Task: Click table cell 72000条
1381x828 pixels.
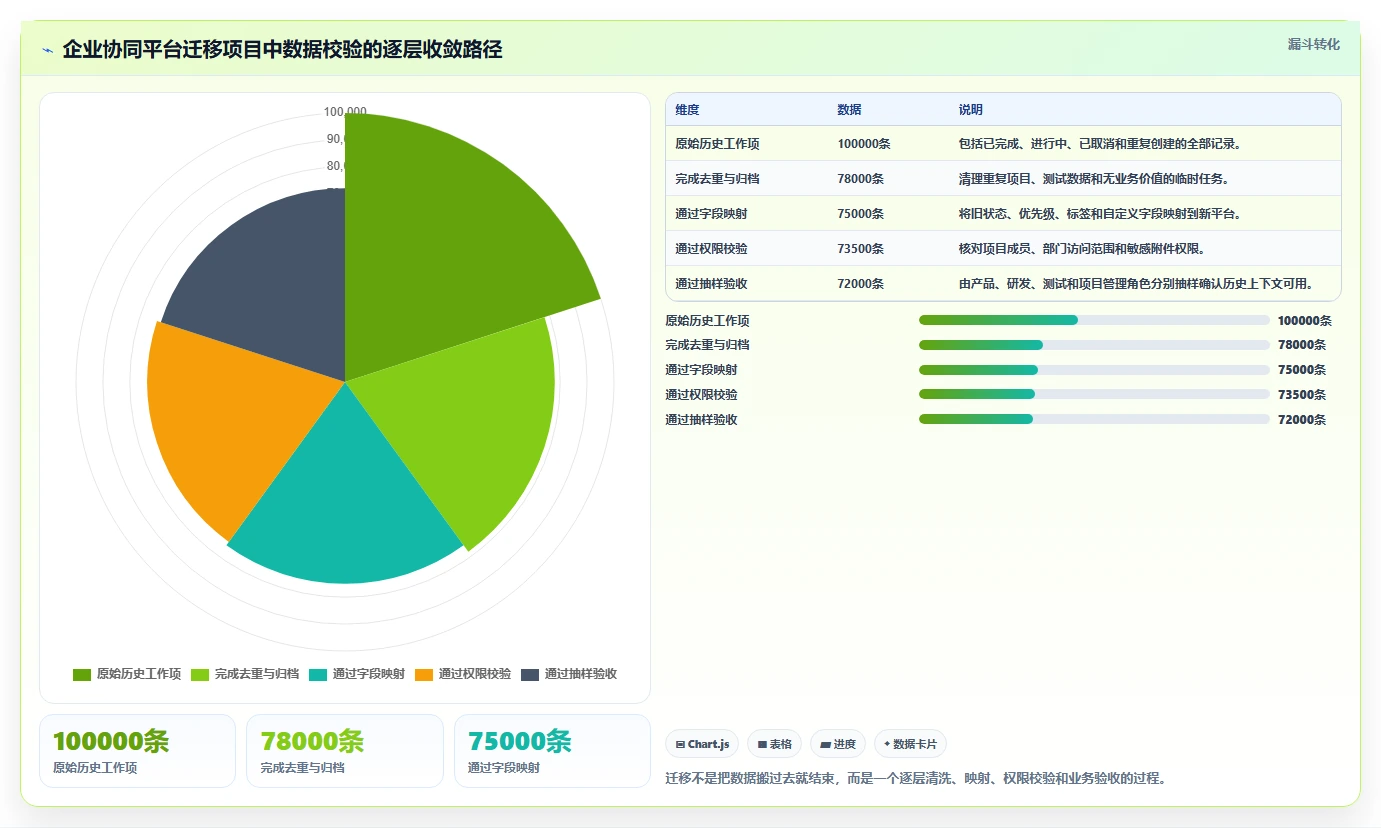Action: tap(861, 284)
